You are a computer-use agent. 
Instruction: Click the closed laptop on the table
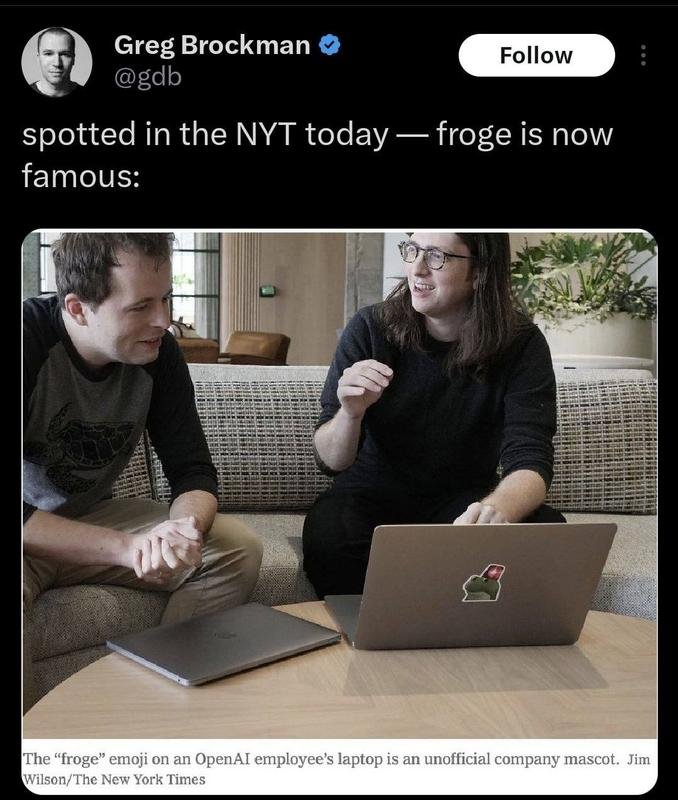223,642
